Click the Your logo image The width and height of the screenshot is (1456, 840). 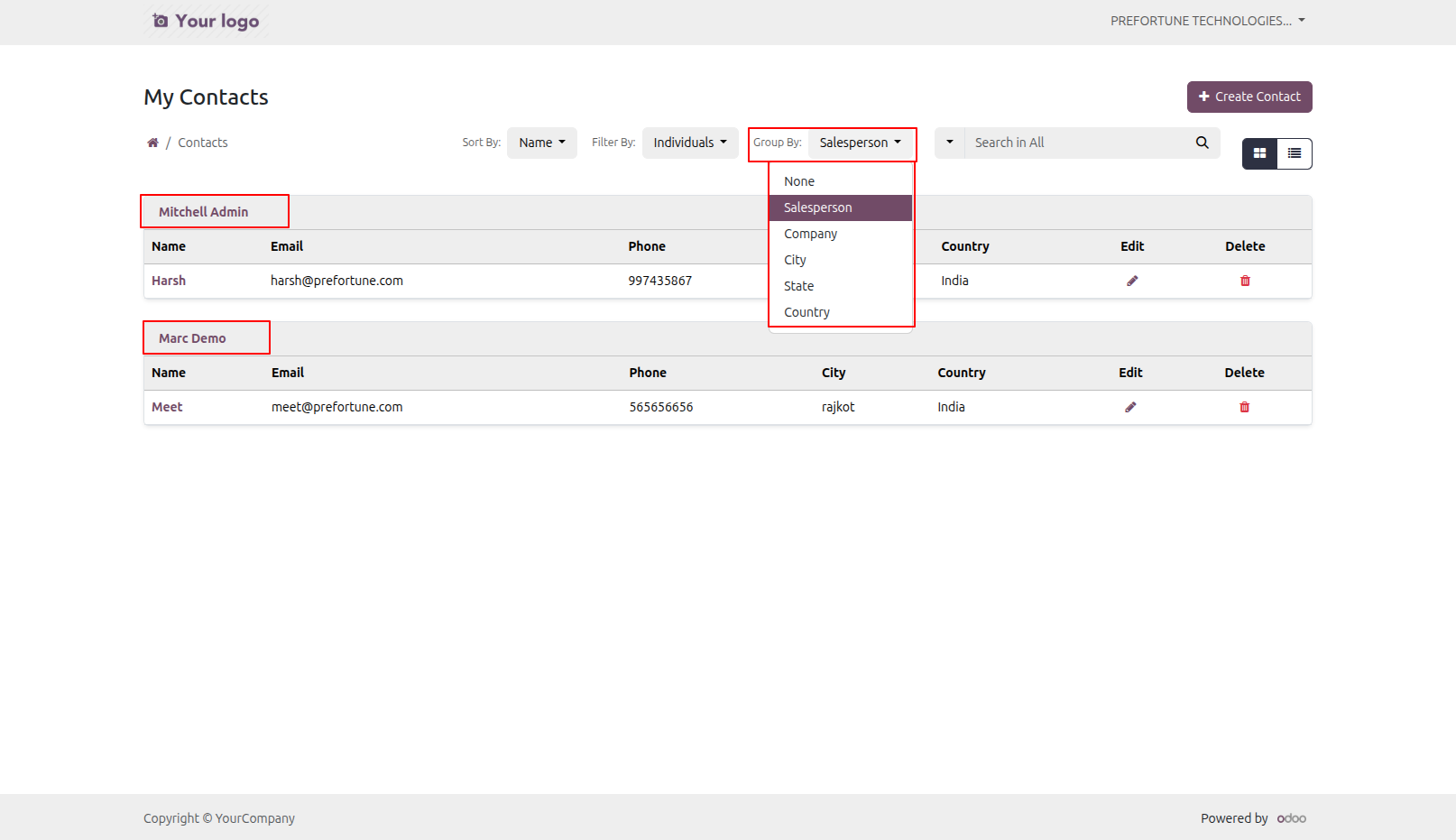tap(207, 21)
